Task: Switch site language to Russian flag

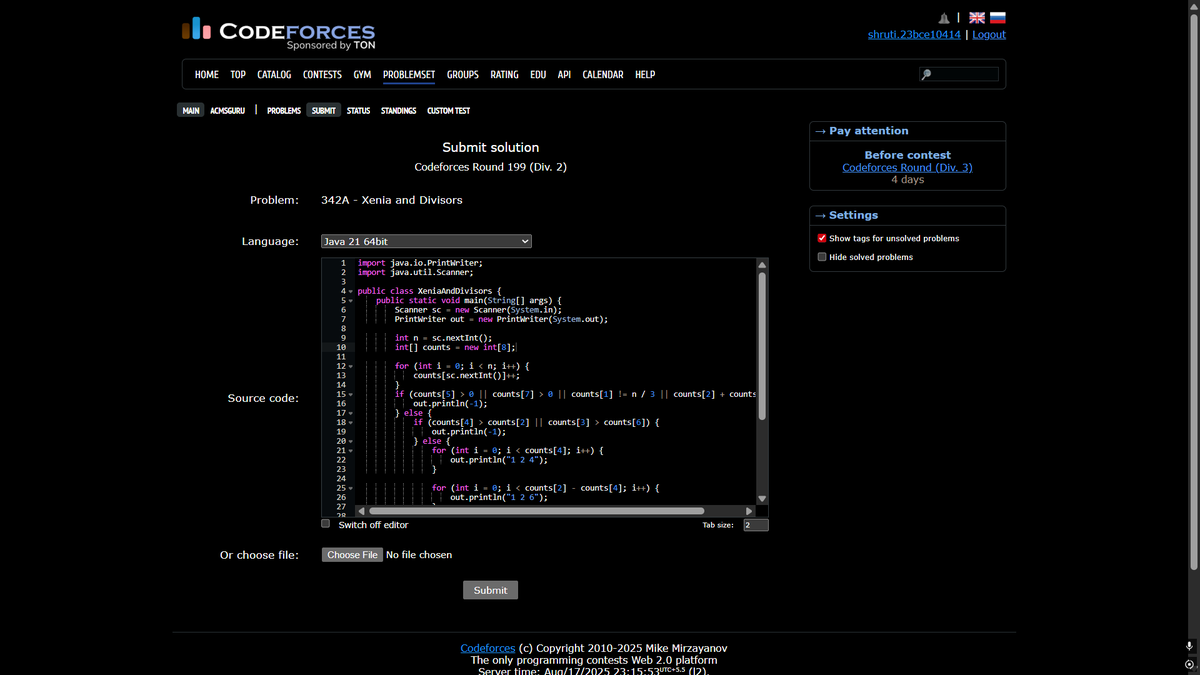Action: pyautogui.click(x=997, y=18)
